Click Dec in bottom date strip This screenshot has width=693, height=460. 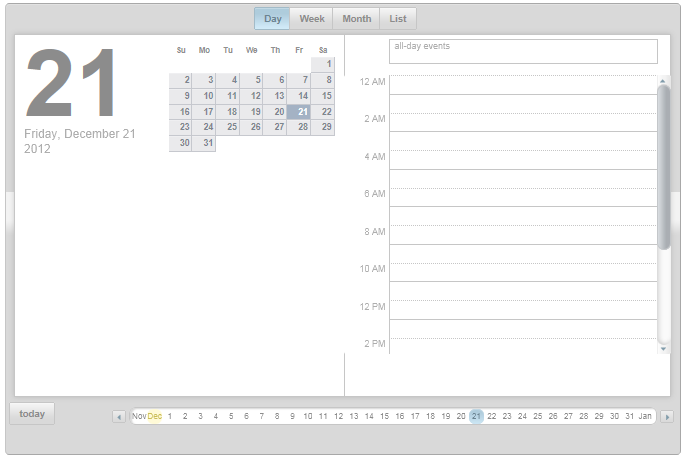(x=155, y=416)
